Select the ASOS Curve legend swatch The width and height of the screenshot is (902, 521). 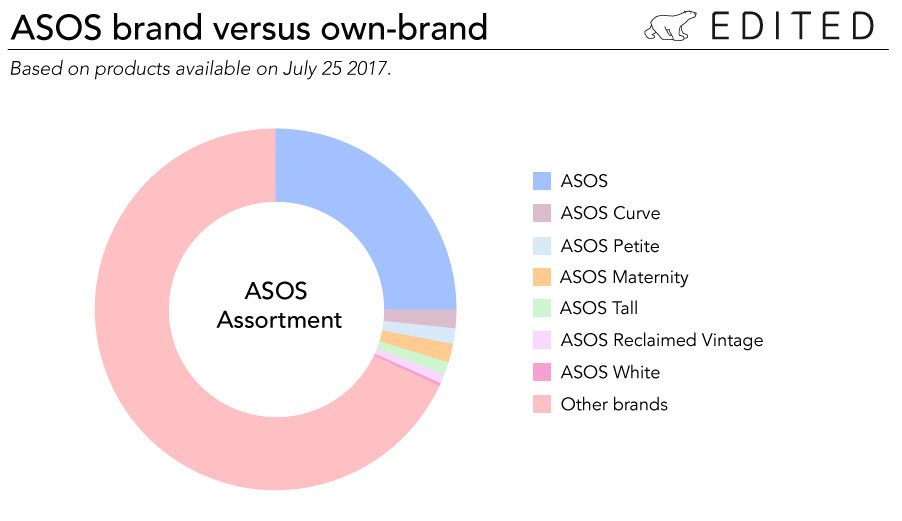542,213
